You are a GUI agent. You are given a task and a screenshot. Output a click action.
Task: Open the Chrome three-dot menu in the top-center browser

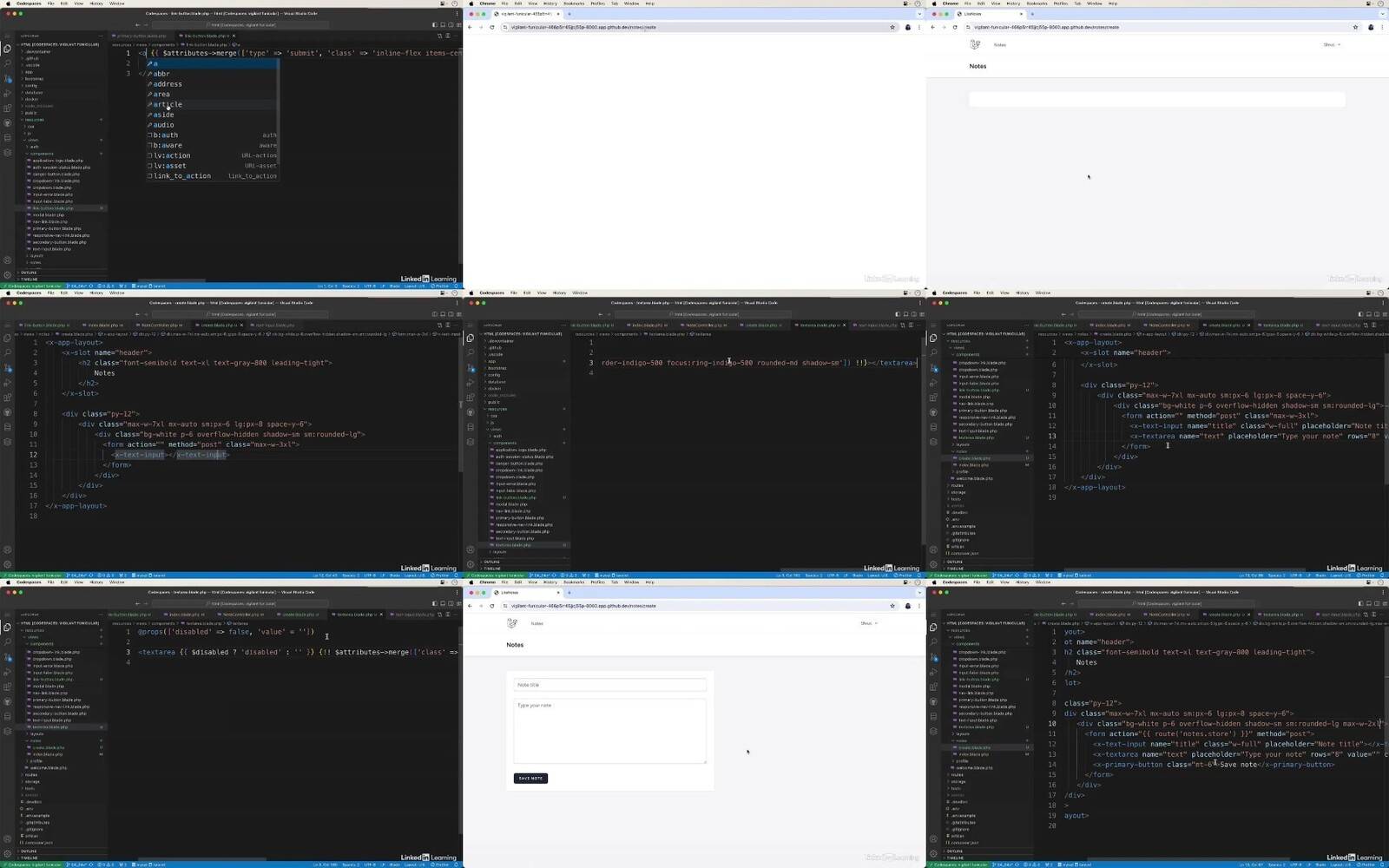point(919,27)
